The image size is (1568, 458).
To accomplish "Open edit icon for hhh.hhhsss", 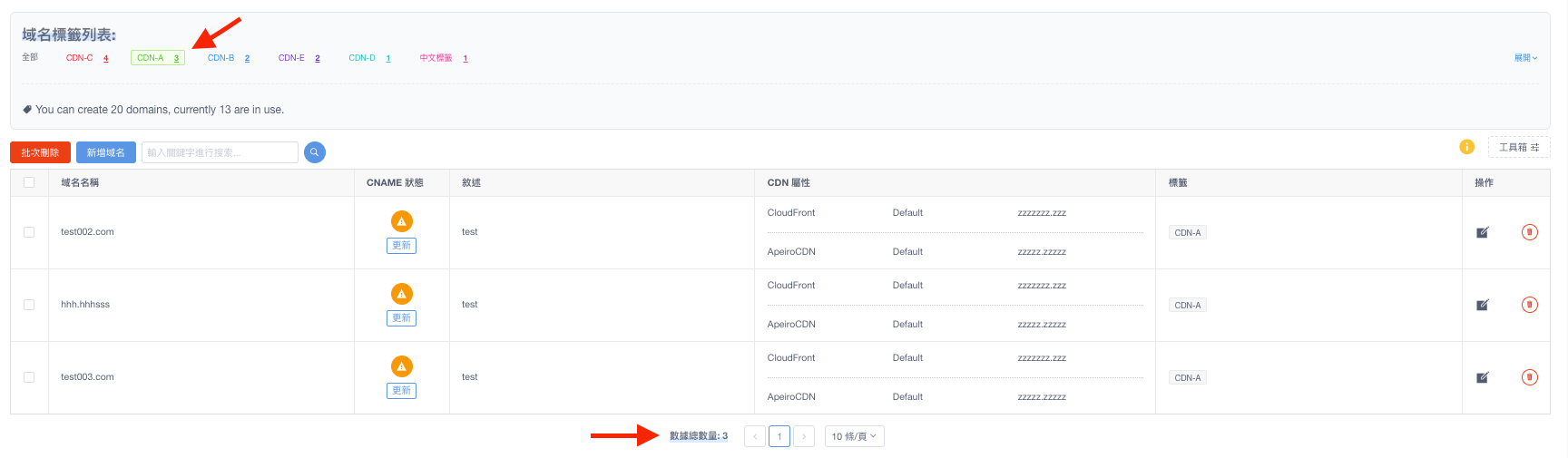I will tap(1482, 305).
